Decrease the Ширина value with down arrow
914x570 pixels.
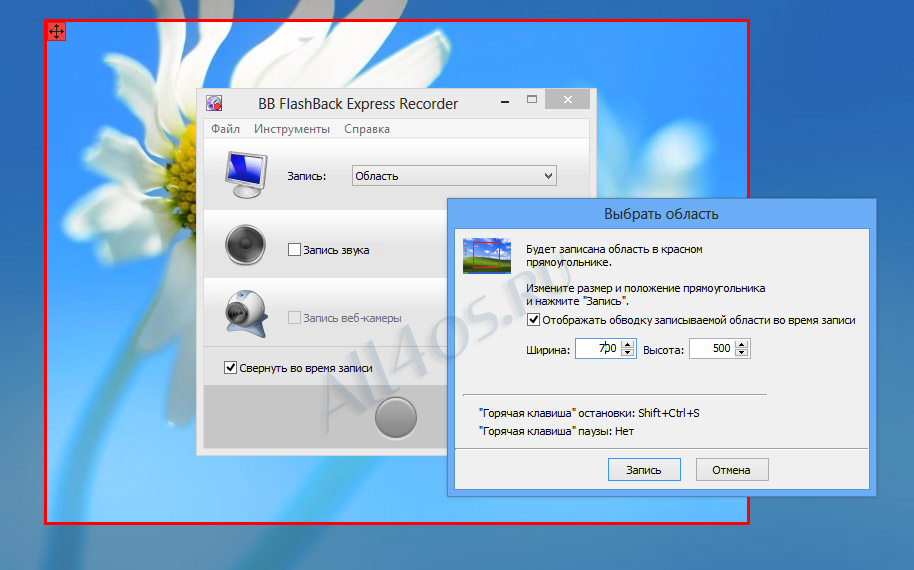tap(628, 353)
